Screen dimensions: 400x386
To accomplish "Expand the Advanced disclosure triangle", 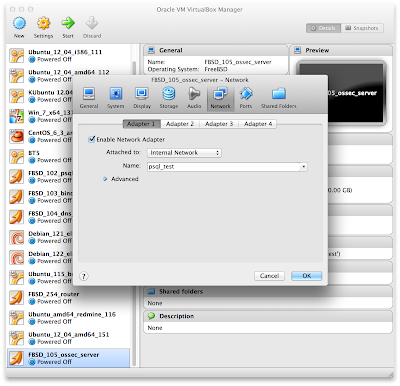I will pos(105,179).
